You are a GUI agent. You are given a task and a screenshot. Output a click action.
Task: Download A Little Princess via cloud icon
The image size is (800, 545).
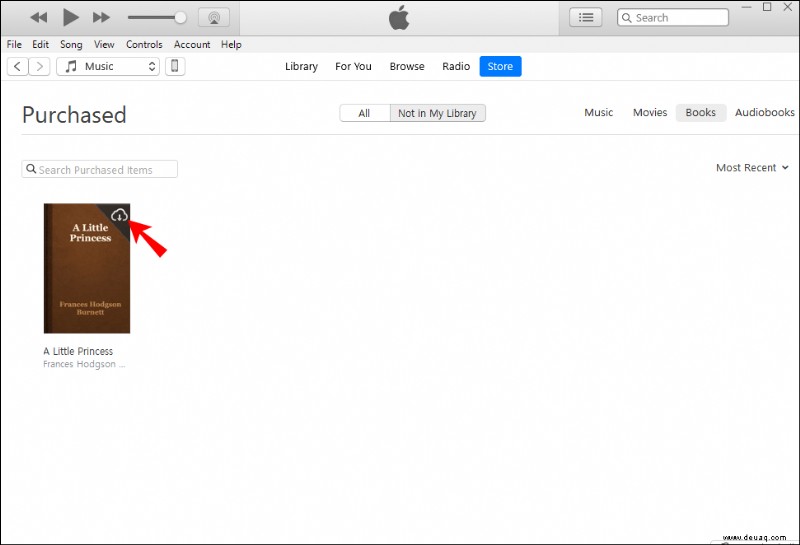point(119,215)
